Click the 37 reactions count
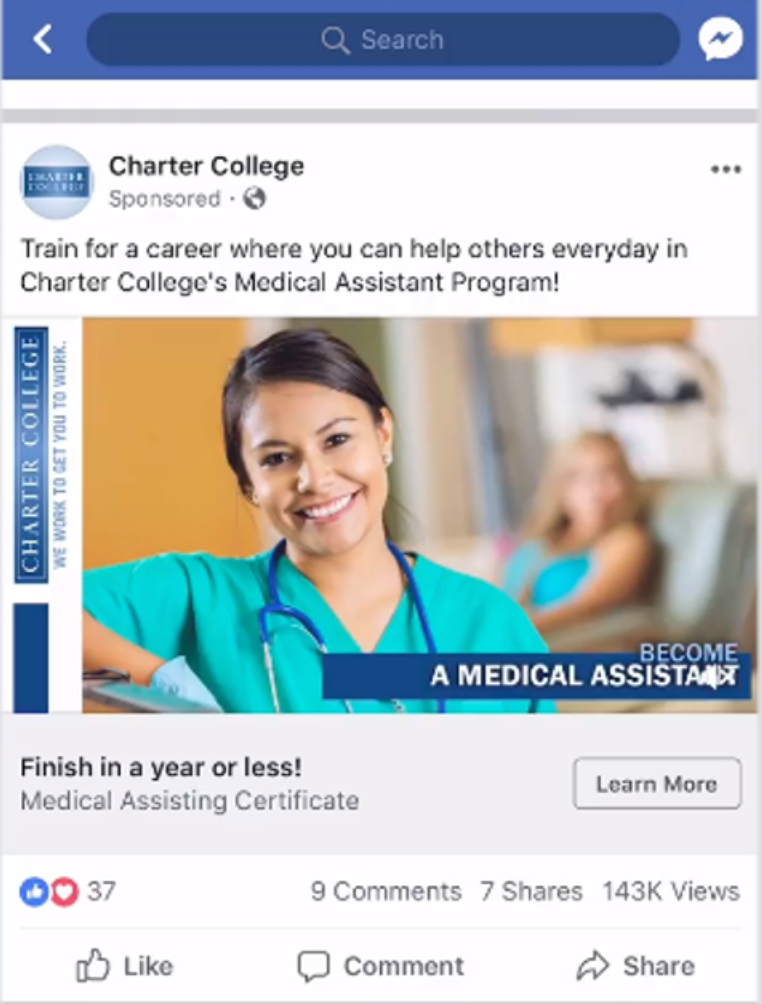This screenshot has width=762, height=1004. point(101,891)
